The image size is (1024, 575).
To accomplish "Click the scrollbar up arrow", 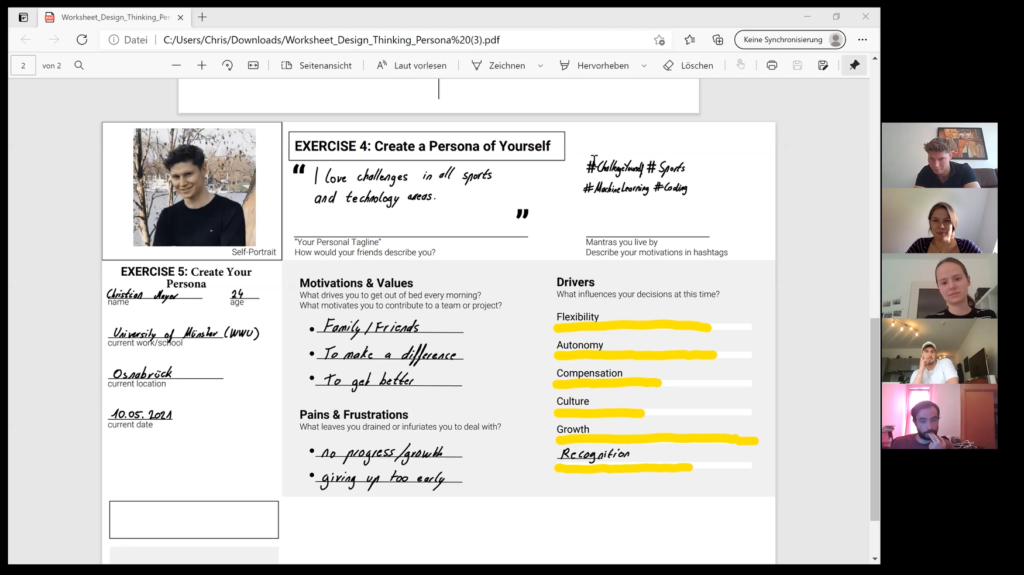I will pyautogui.click(x=875, y=59).
